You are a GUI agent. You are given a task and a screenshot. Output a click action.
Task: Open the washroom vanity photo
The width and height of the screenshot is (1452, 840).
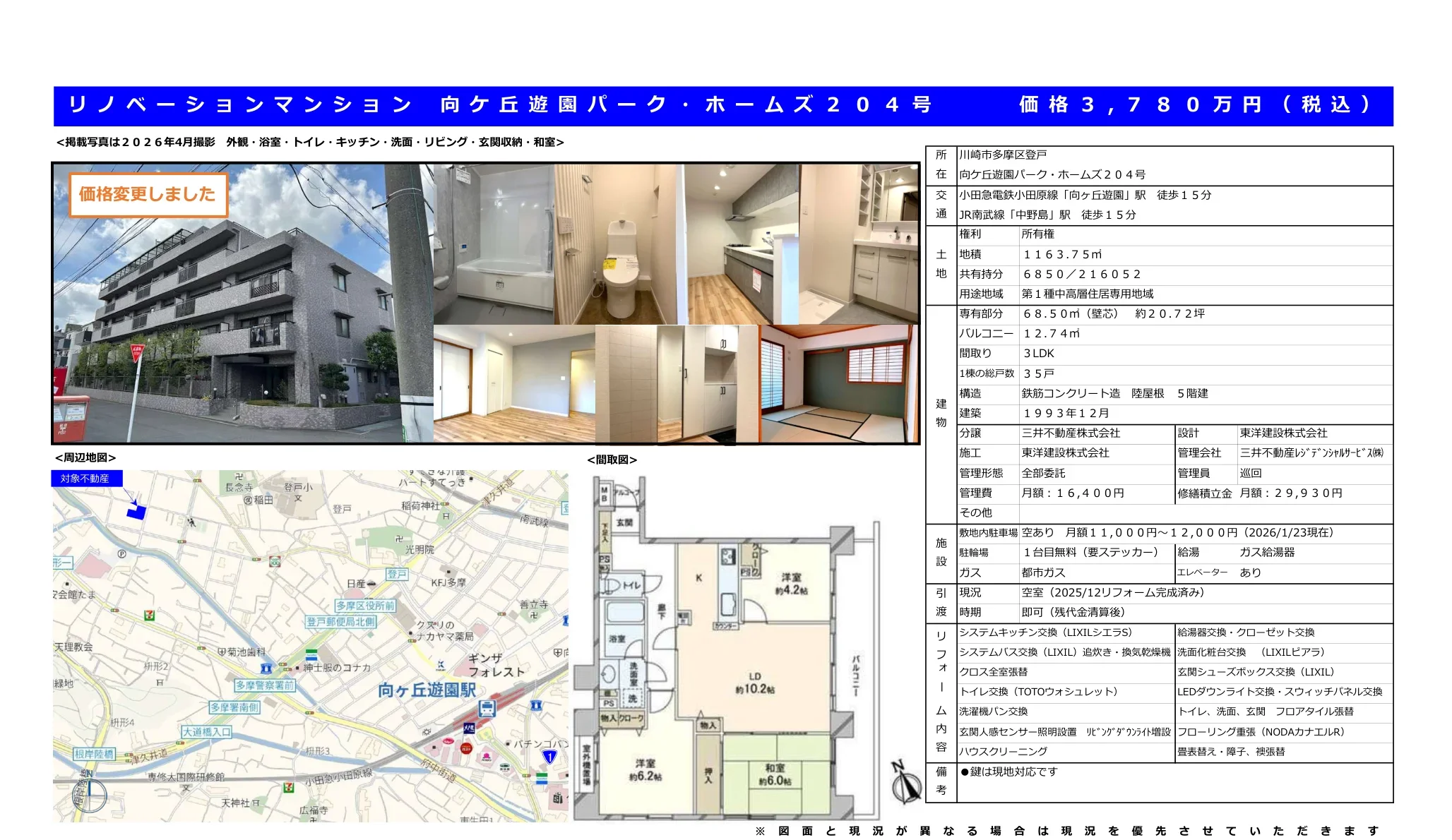(x=859, y=244)
